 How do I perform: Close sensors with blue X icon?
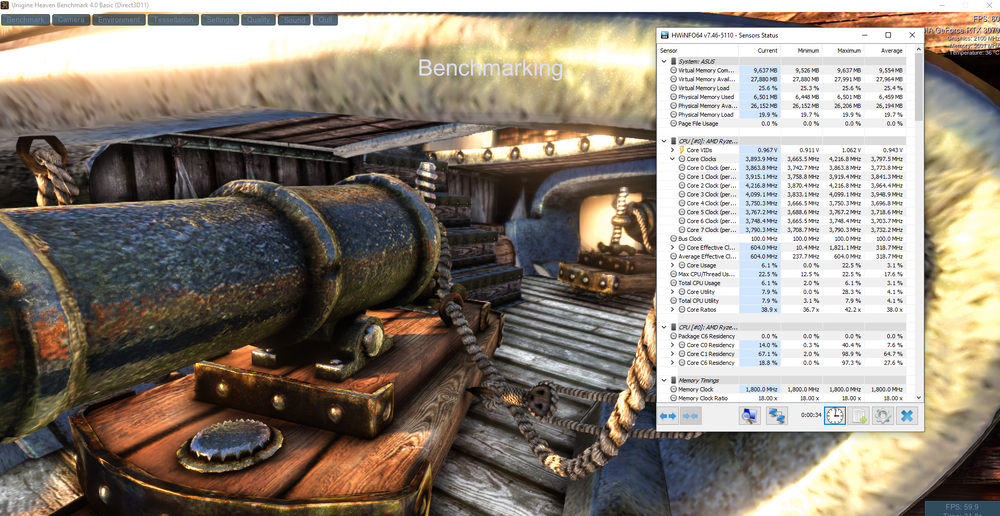(x=906, y=416)
